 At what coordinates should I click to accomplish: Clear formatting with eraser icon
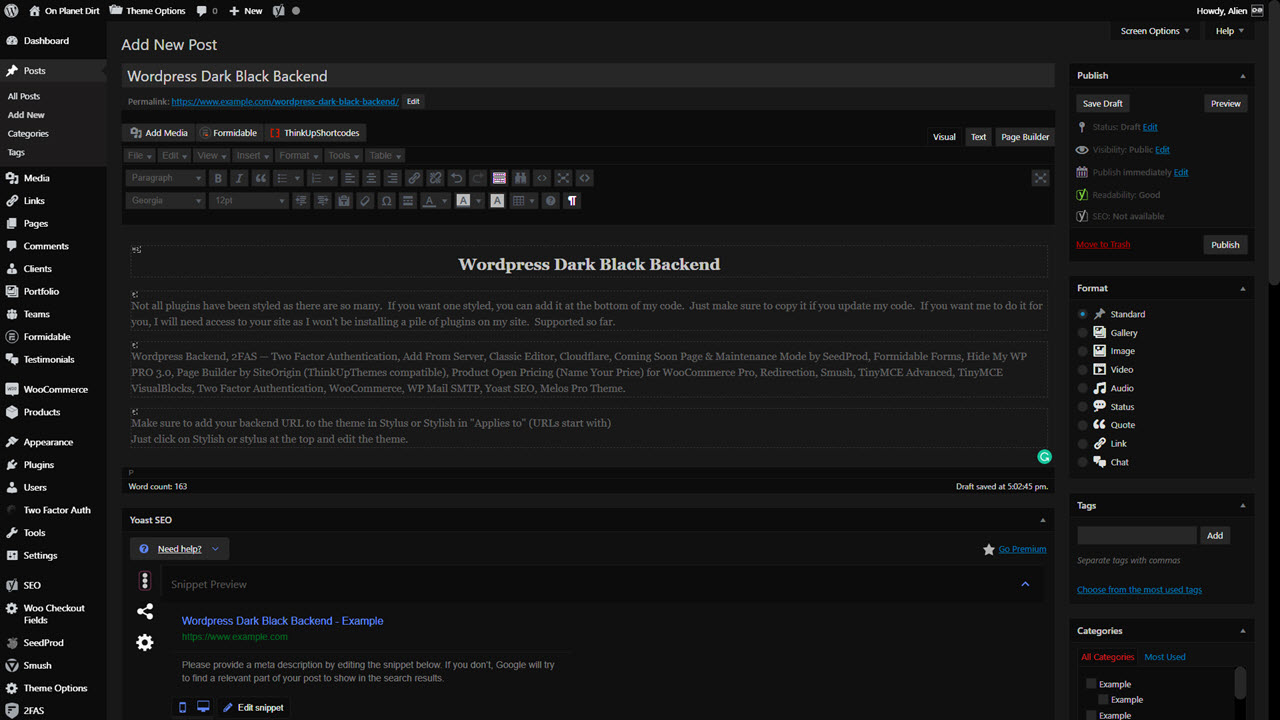(365, 201)
